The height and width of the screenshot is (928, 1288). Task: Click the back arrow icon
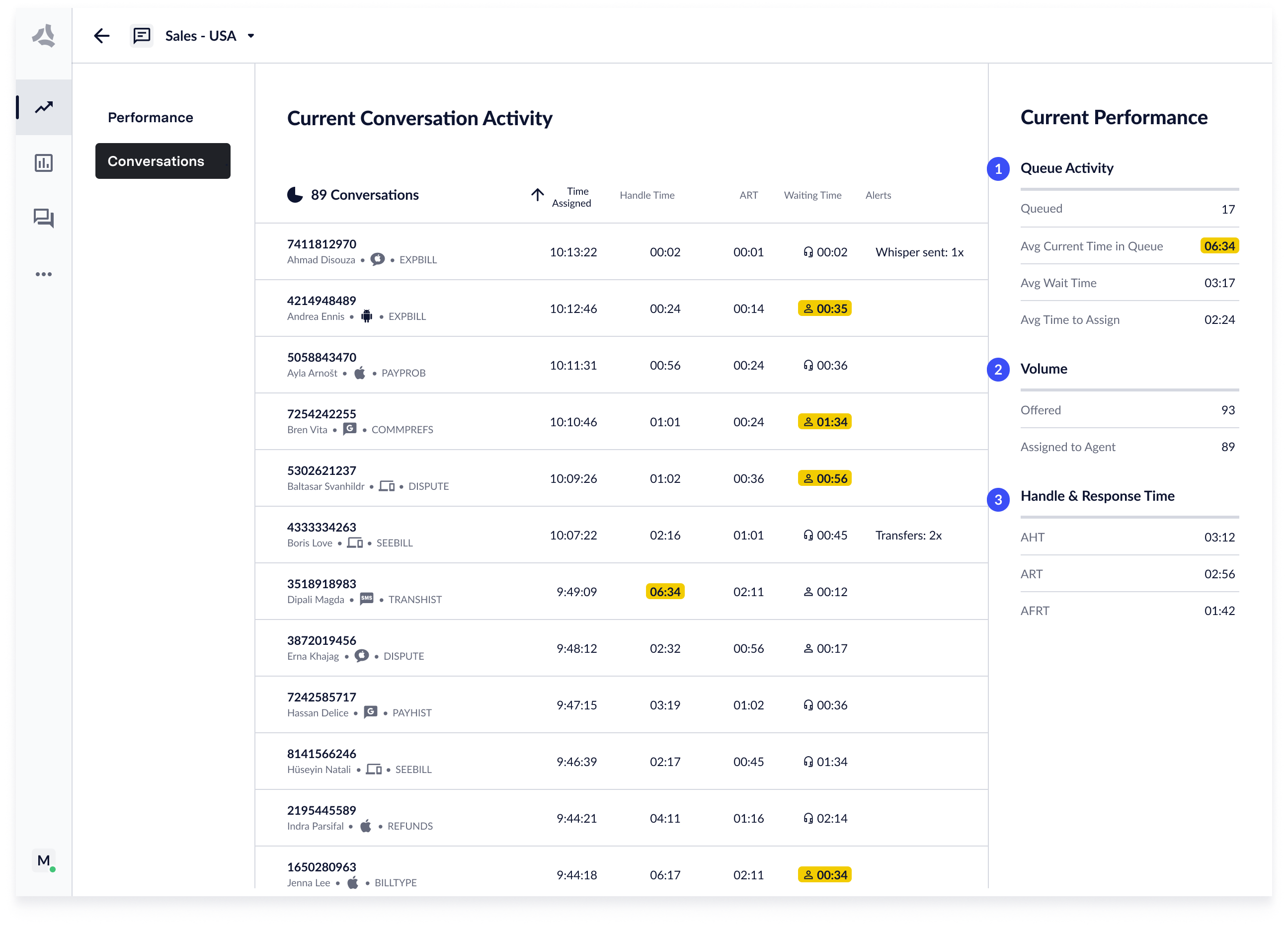click(102, 36)
